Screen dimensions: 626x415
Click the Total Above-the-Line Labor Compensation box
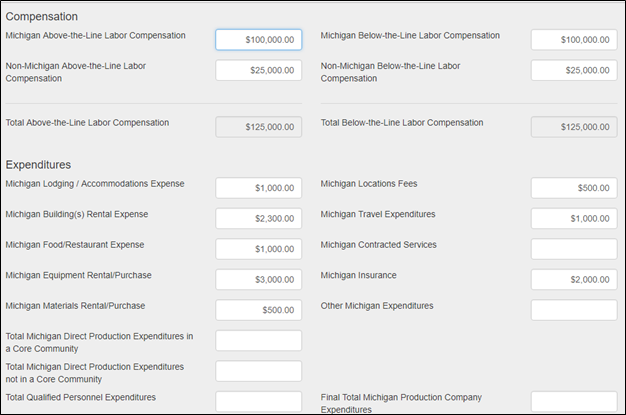click(x=258, y=127)
